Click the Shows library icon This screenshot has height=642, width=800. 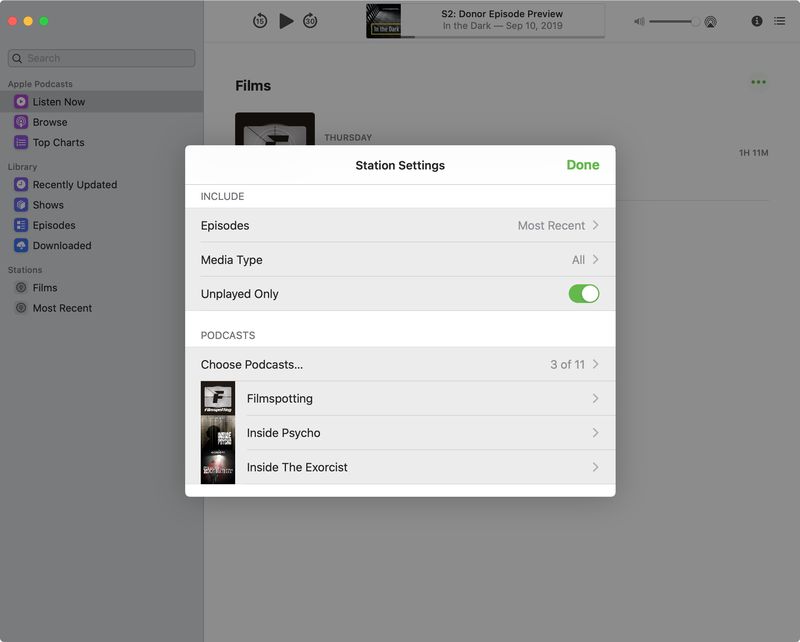coord(21,205)
